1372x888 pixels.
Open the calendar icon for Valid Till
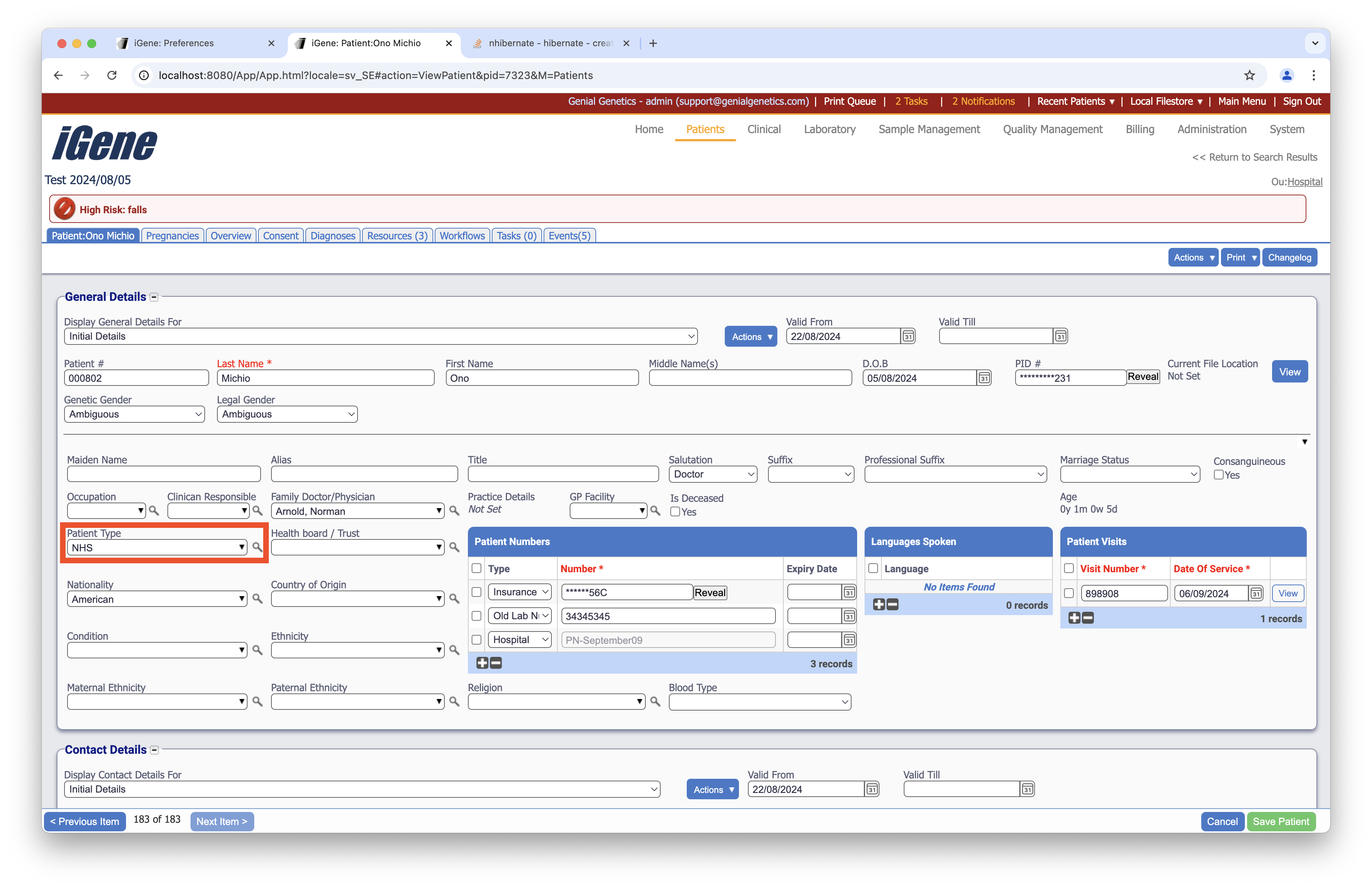coord(1060,337)
